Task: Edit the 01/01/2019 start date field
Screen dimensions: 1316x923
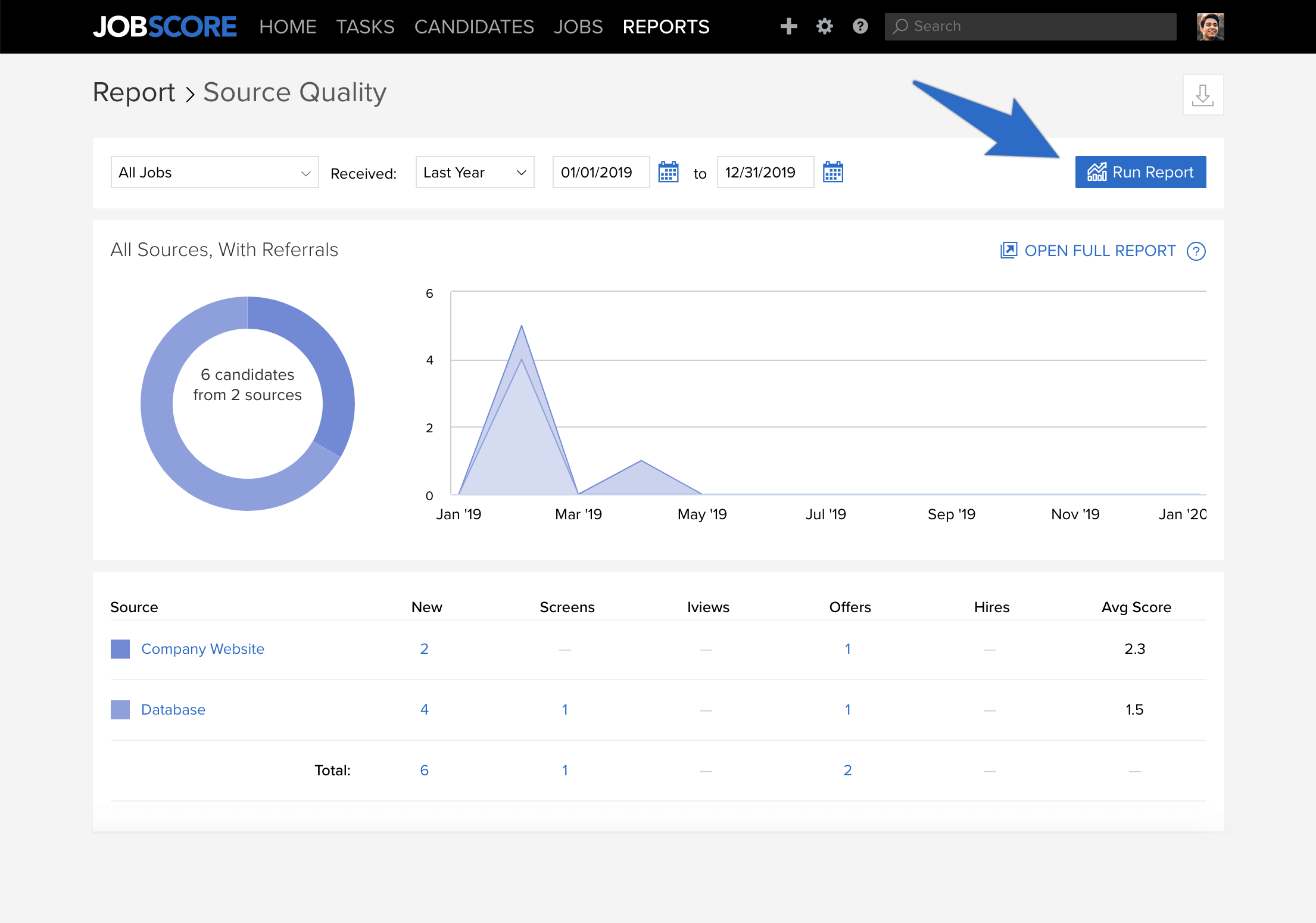Action: click(x=601, y=173)
